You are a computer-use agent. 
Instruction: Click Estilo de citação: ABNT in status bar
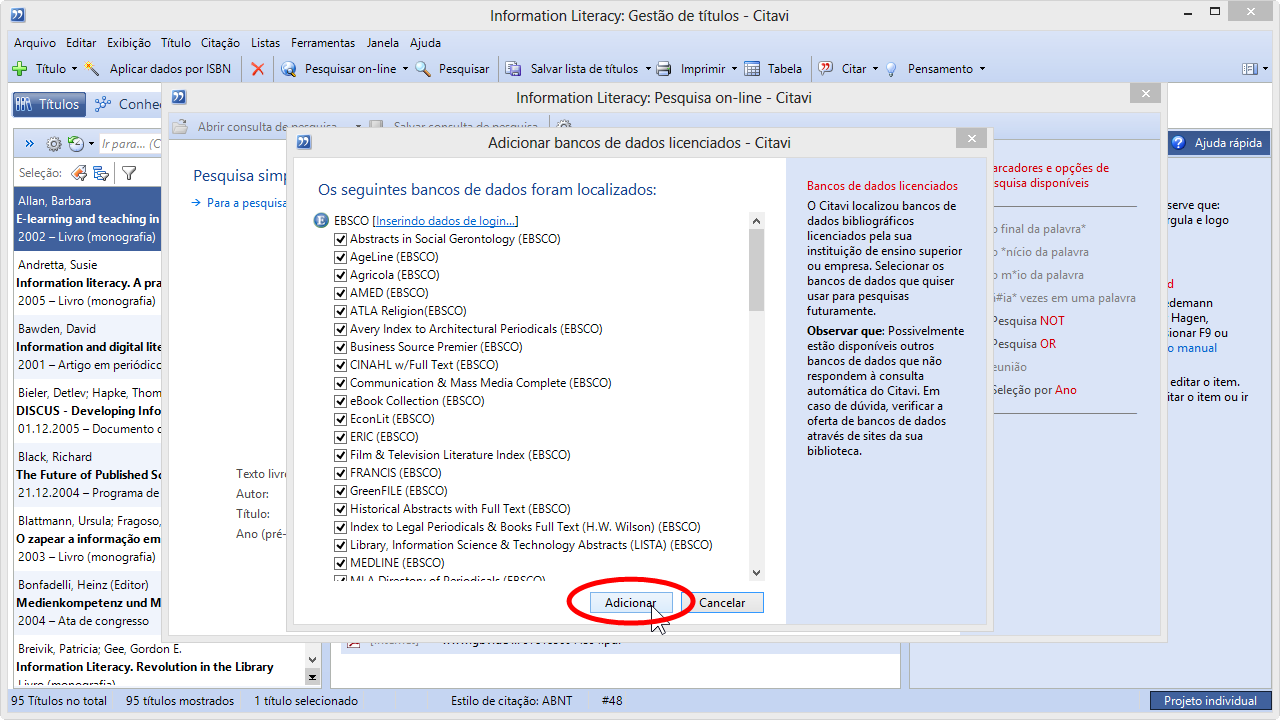coord(511,701)
